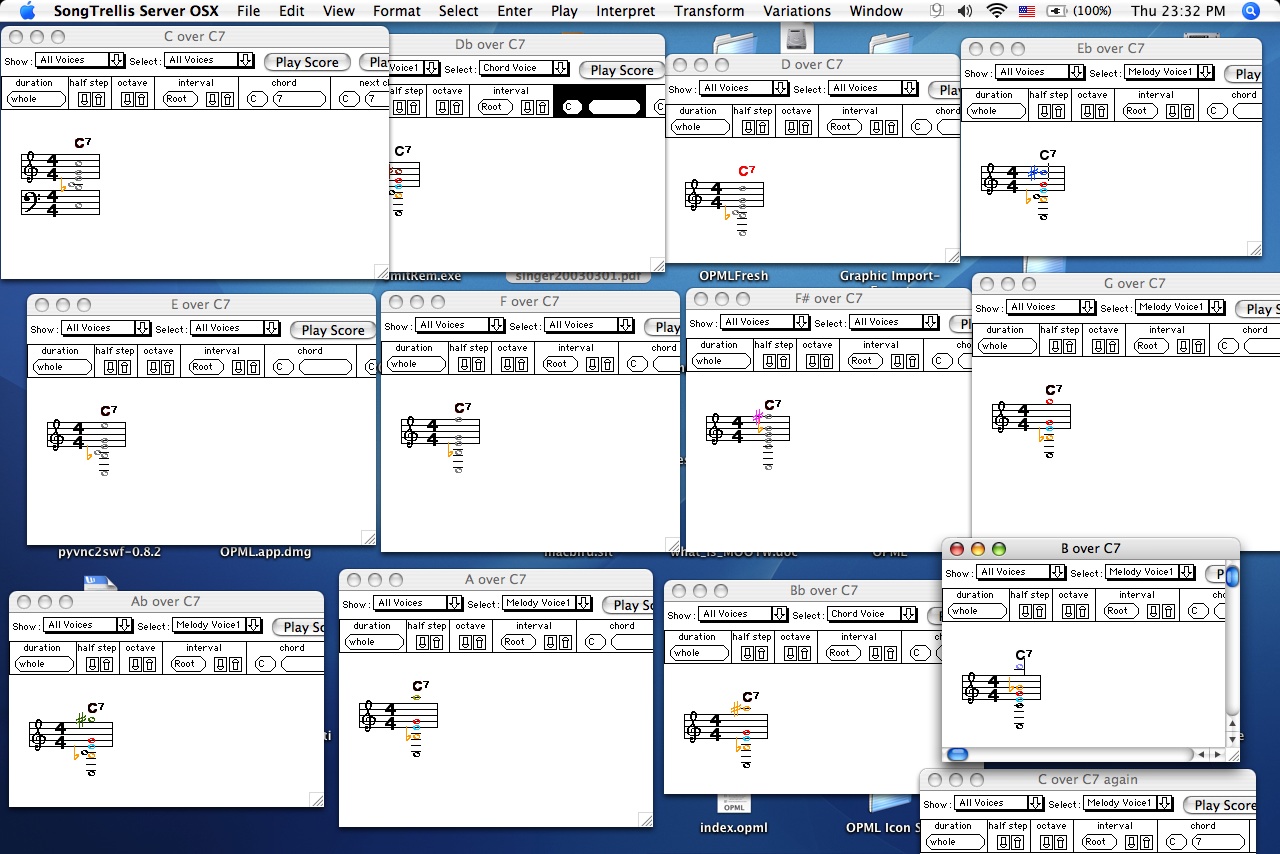The image size is (1280, 854).
Task: Lower half step in C over C7 again window
Action: point(1003,842)
